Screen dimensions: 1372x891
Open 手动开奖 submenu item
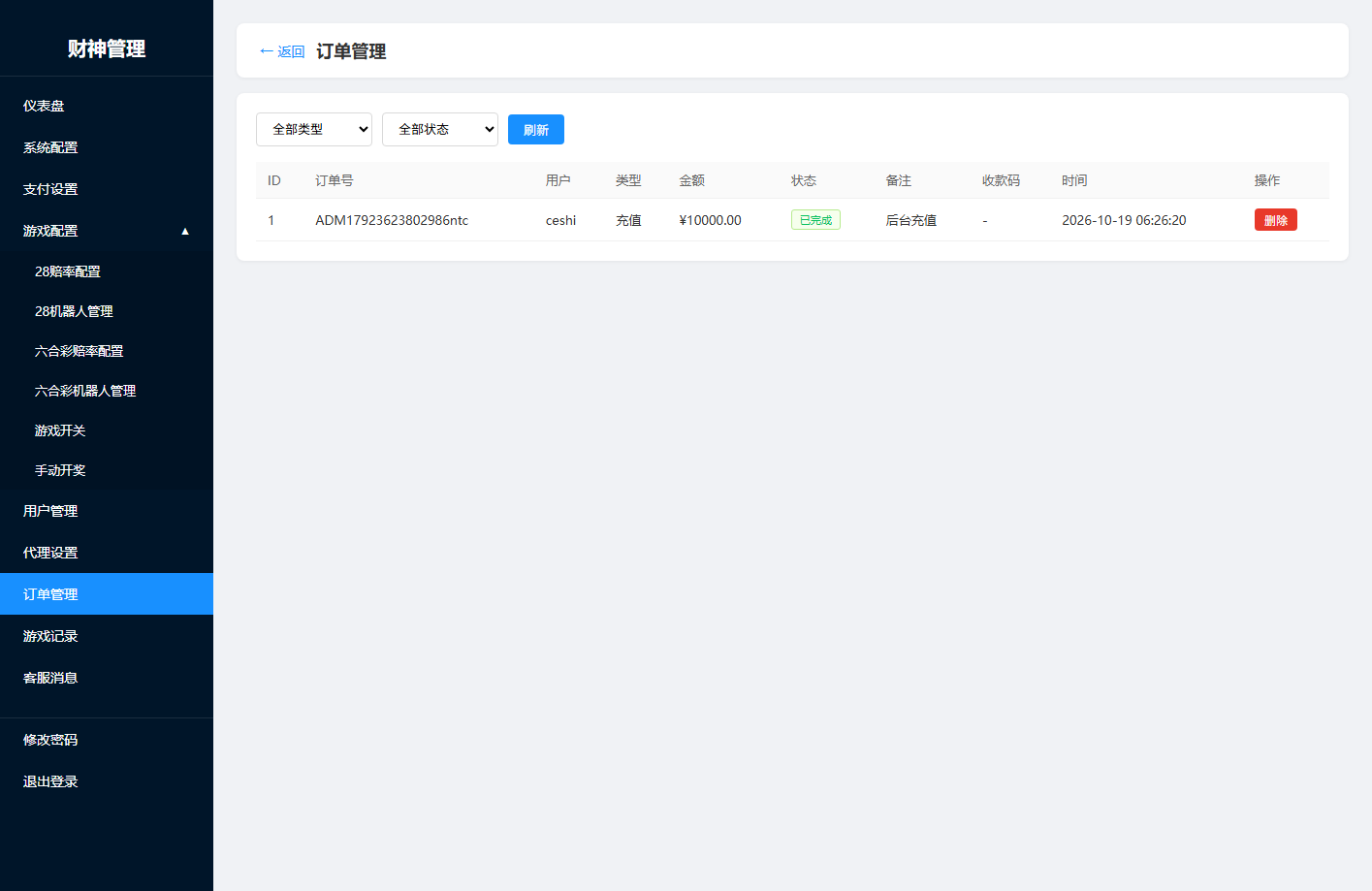click(107, 470)
